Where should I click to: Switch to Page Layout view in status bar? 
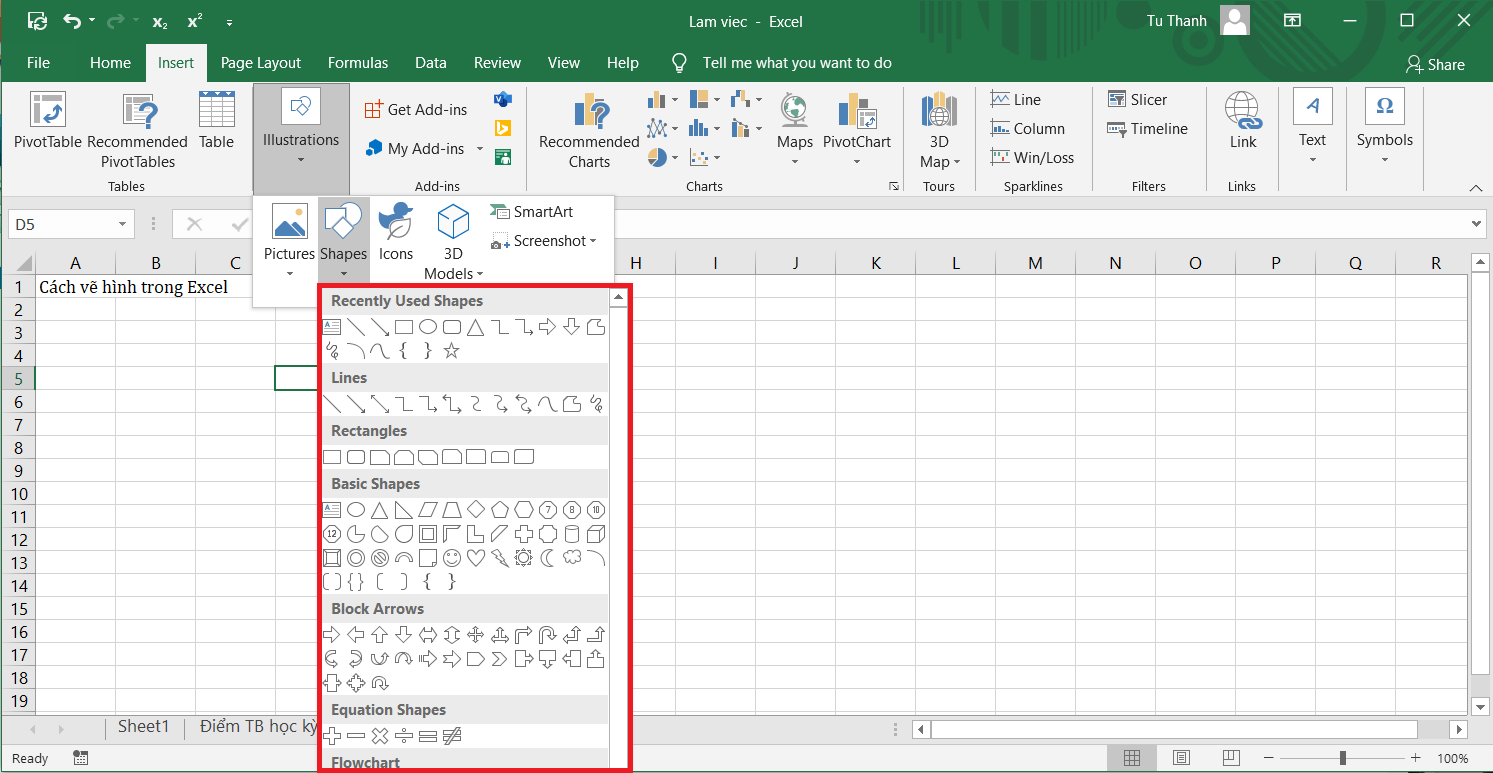pyautogui.click(x=1181, y=758)
